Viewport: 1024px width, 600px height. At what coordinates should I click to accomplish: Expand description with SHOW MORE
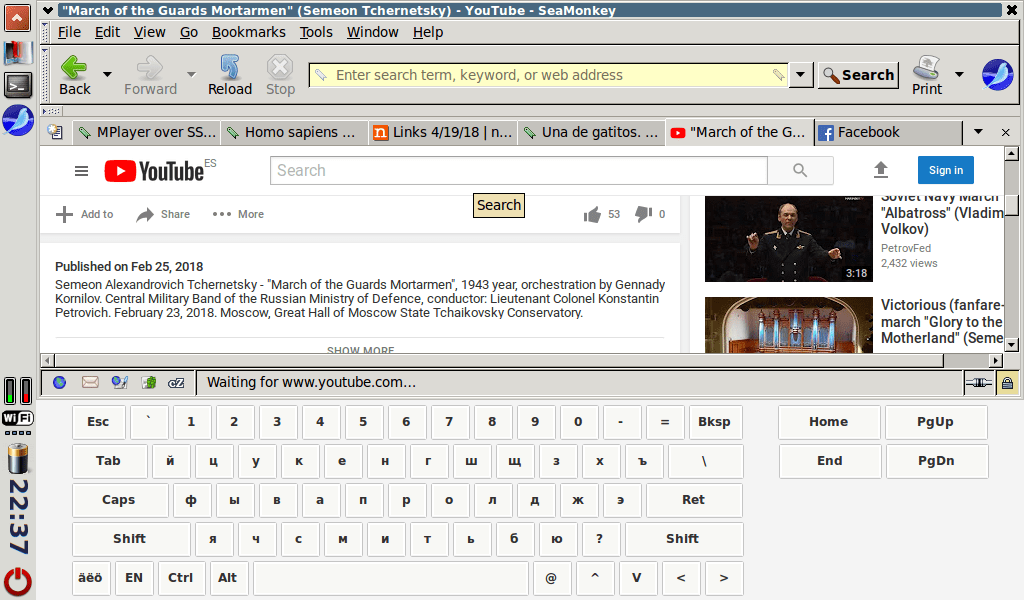[x=360, y=350]
